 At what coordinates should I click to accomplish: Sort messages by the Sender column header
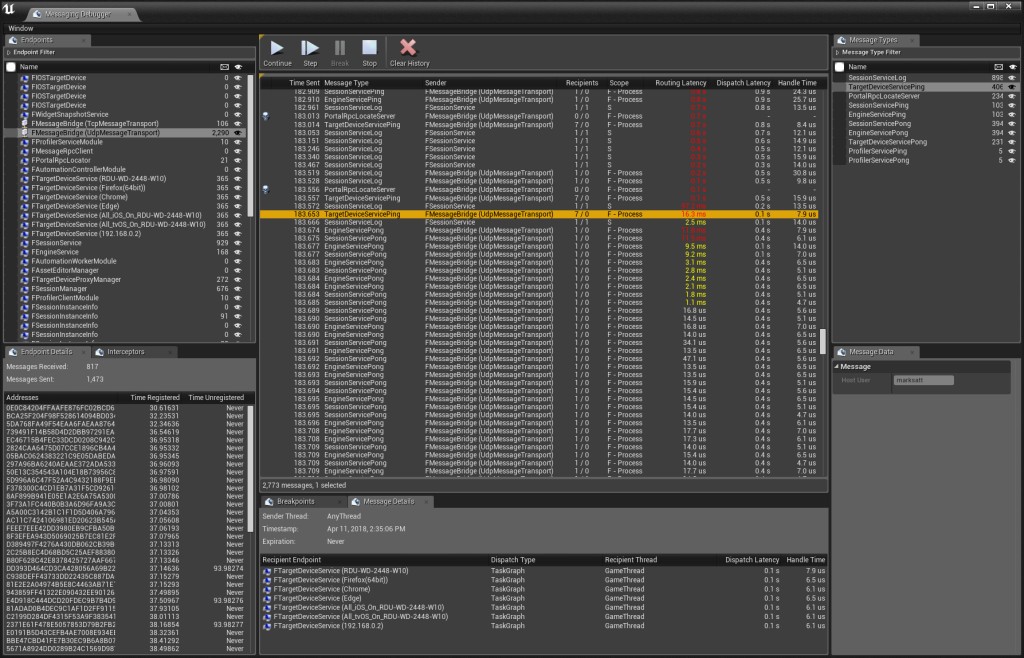pyautogui.click(x=436, y=83)
